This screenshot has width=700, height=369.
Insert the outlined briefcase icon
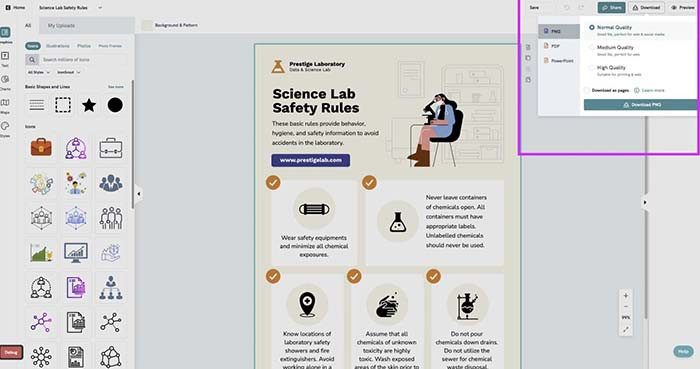tap(111, 148)
